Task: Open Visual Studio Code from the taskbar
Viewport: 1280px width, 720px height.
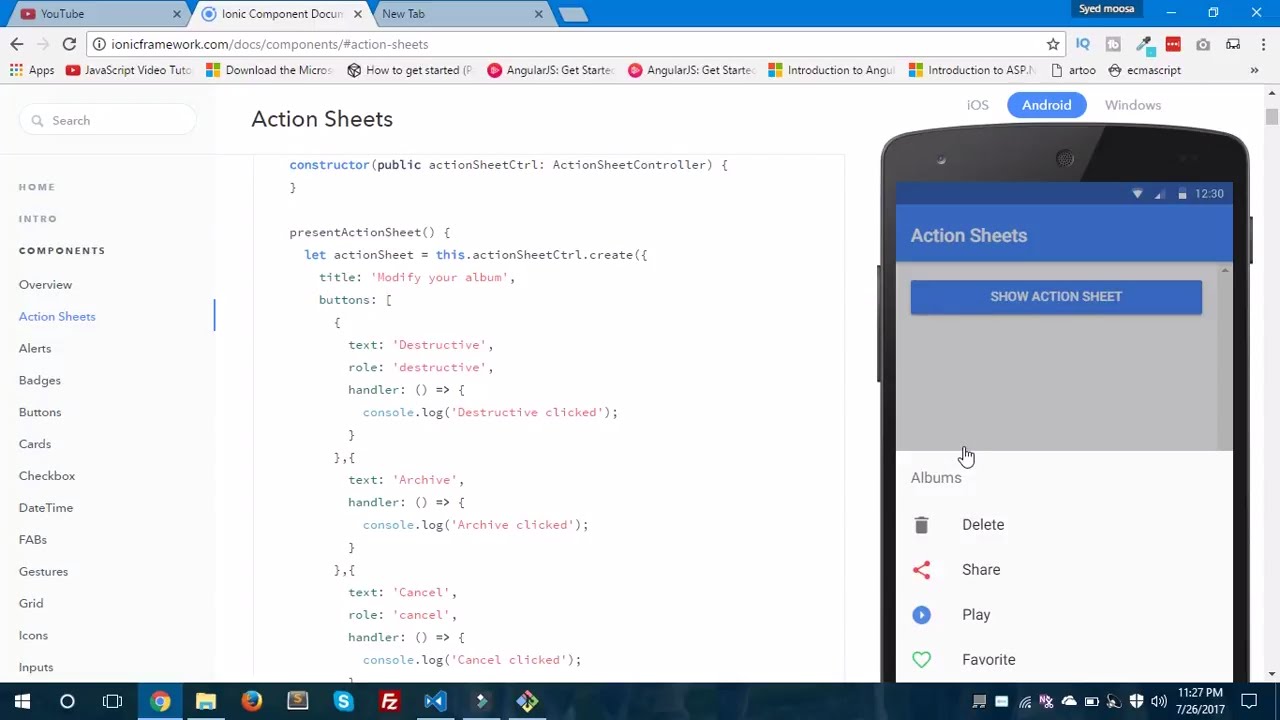Action: (435, 701)
